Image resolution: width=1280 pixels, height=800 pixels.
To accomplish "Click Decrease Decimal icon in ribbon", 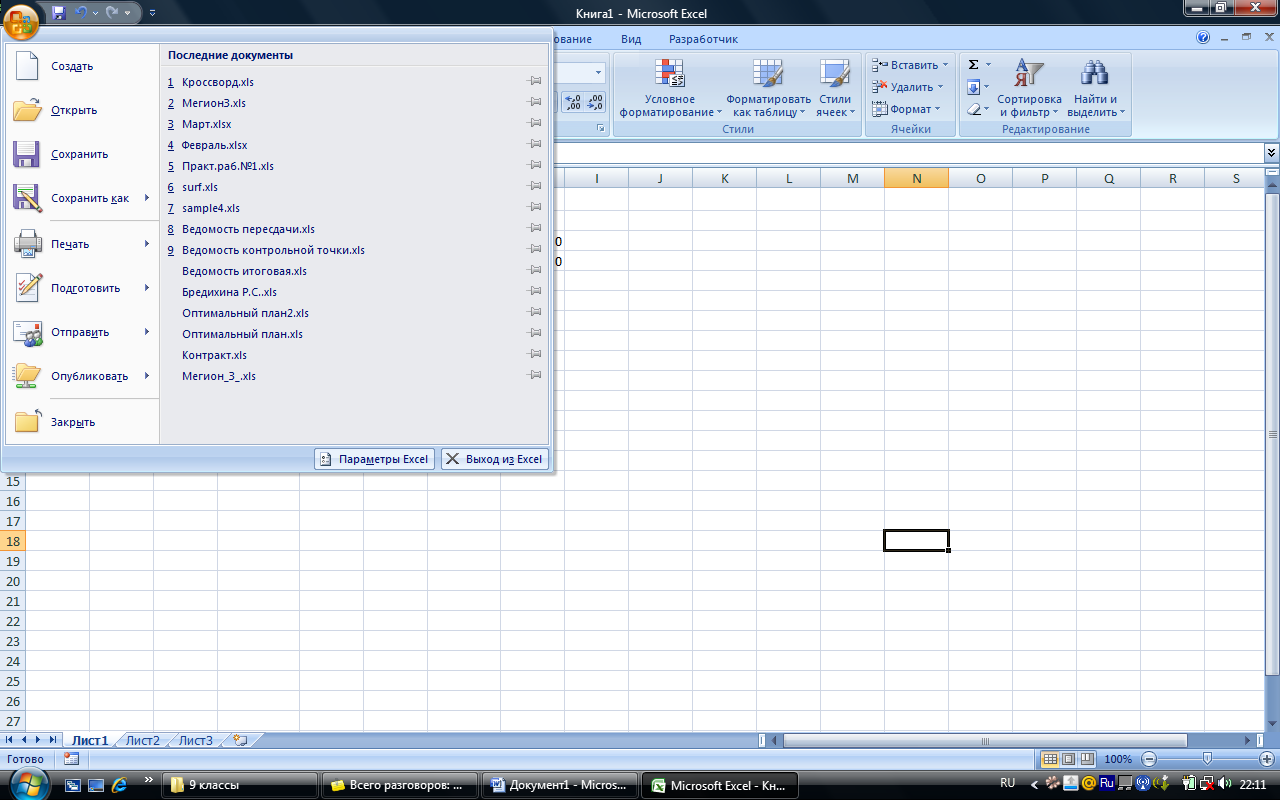I will click(596, 102).
